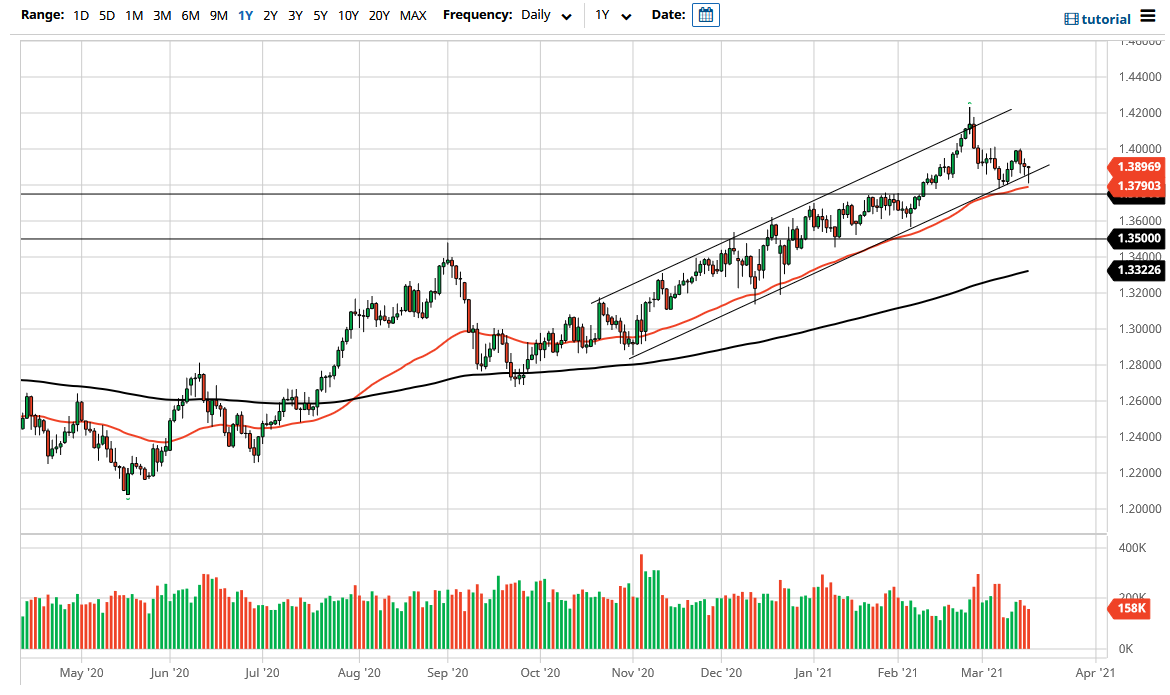Screen dimensions: 1170x695
Task: Select the 10Y range
Action: 348,15
